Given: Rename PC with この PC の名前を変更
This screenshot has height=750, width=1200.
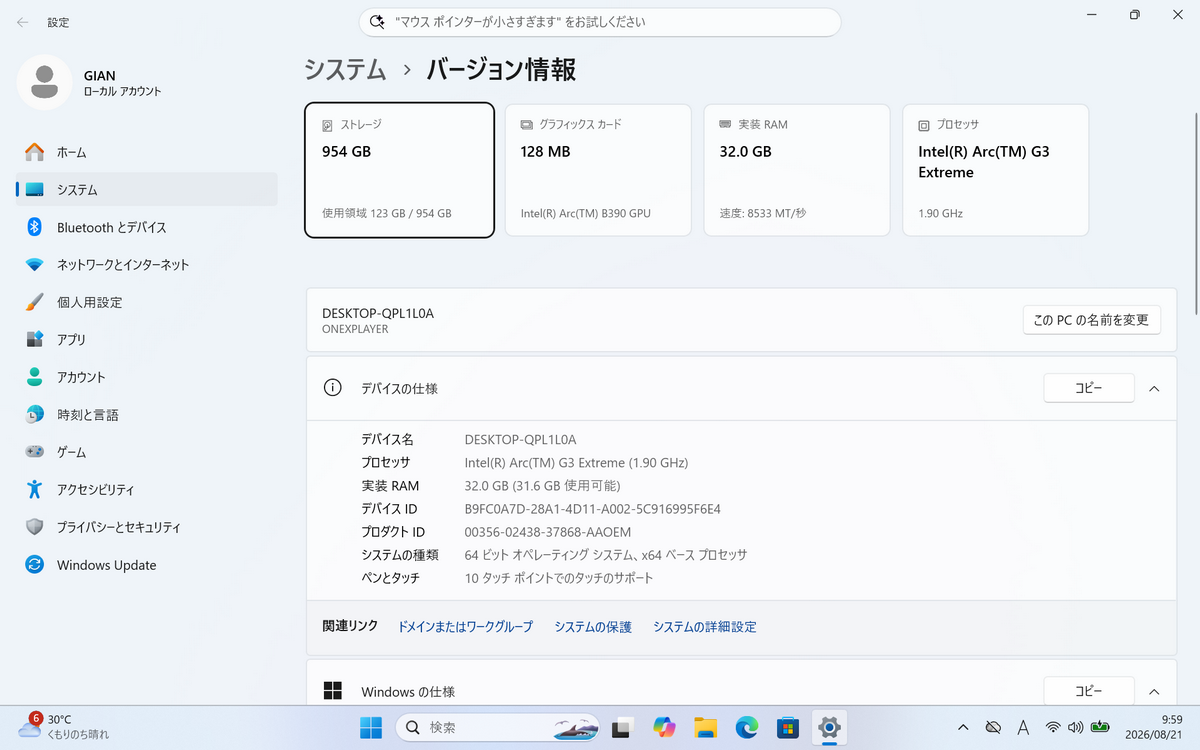Looking at the screenshot, I should point(1092,320).
